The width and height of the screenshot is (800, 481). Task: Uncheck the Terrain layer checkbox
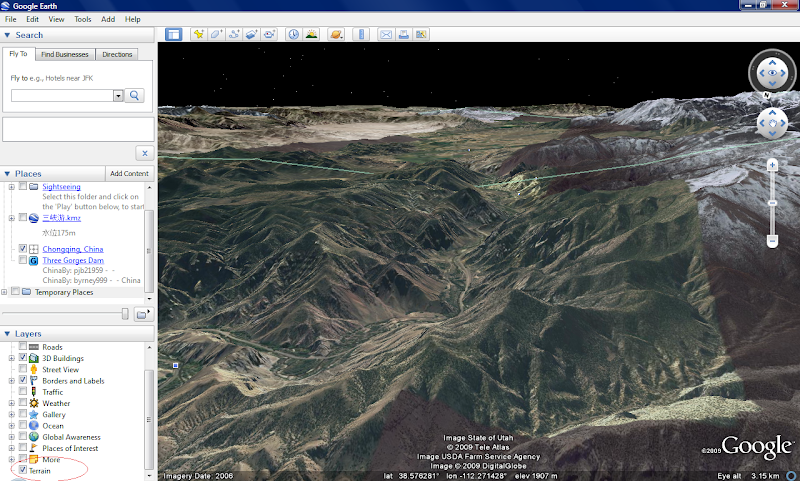pyautogui.click(x=22, y=470)
